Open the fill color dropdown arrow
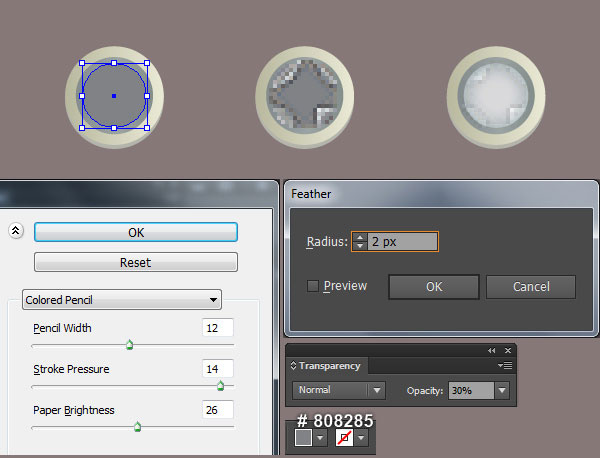600x458 pixels. 320,437
